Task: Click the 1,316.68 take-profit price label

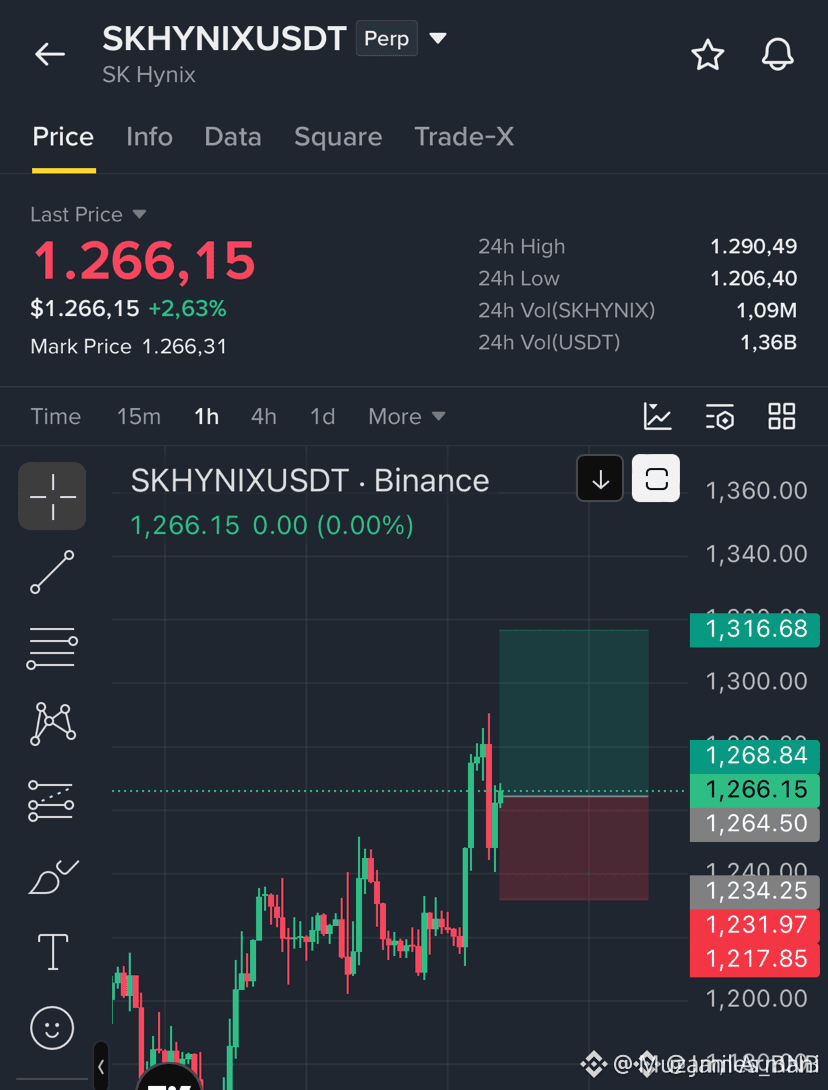Action: point(755,629)
